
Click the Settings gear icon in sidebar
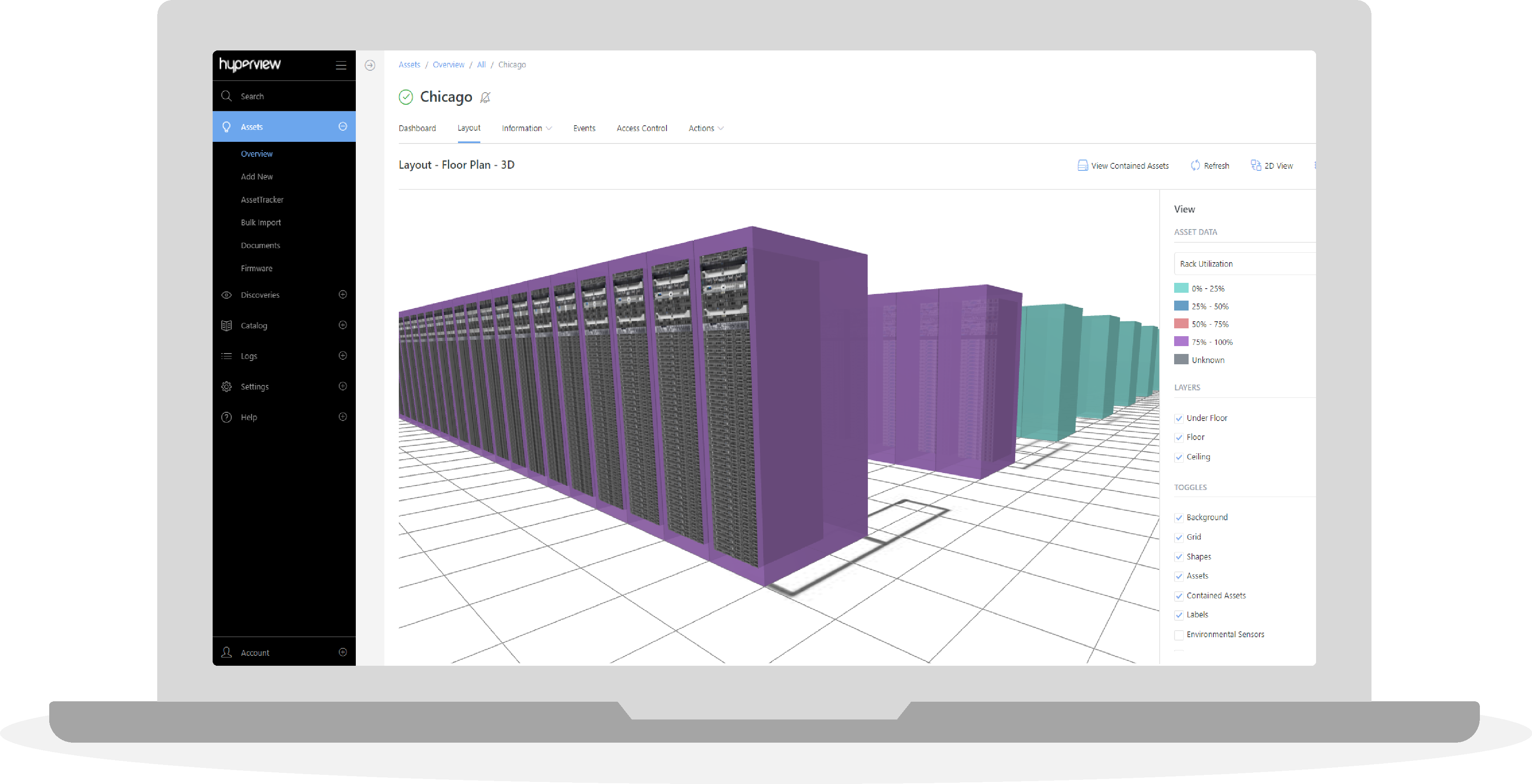tap(227, 386)
